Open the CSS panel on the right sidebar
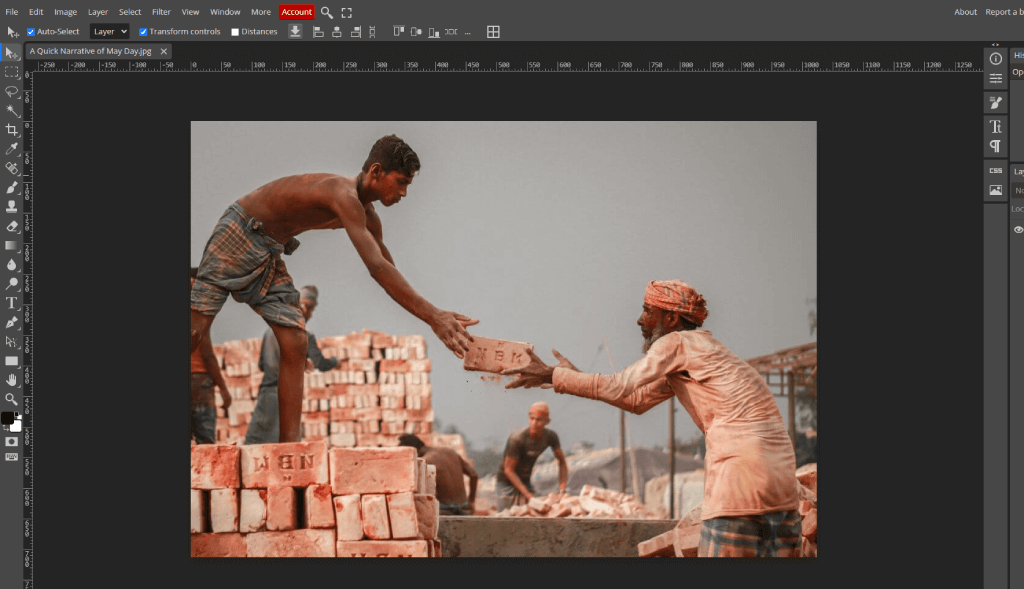This screenshot has height=589, width=1024. click(x=995, y=169)
